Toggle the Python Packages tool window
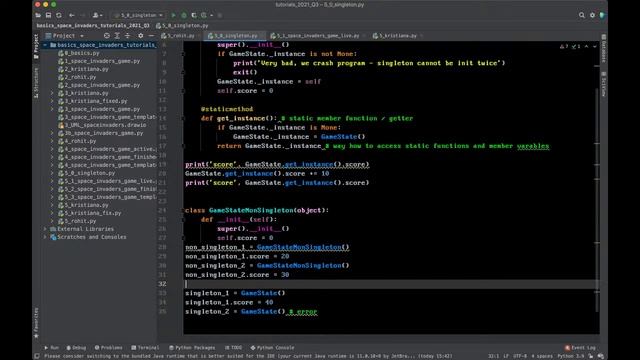Image resolution: width=640 pixels, height=360 pixels. click(192, 348)
